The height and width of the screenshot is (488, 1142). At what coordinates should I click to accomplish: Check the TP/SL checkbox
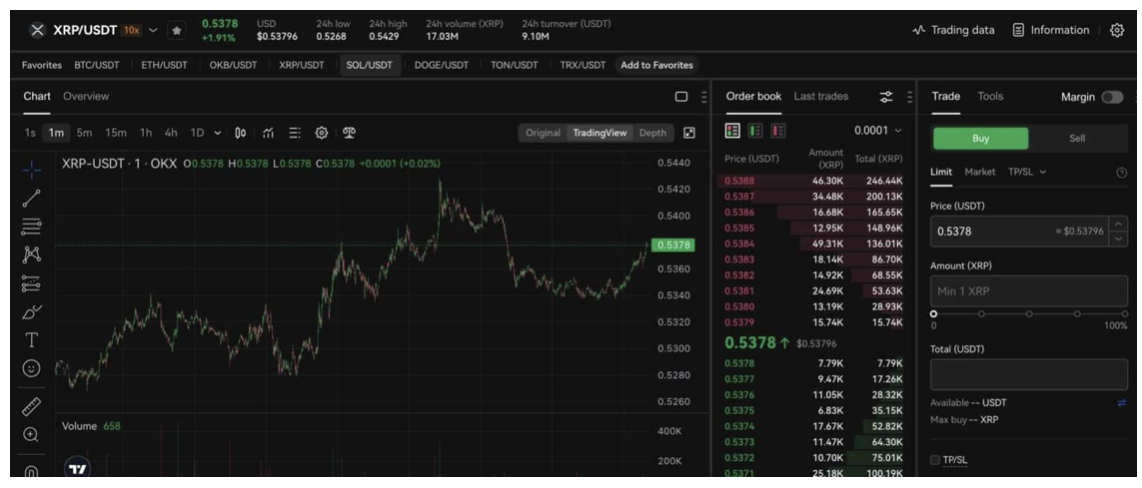935,460
